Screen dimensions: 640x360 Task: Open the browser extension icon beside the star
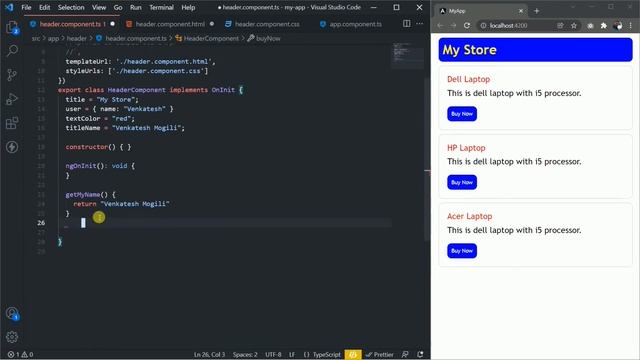tap(590, 26)
